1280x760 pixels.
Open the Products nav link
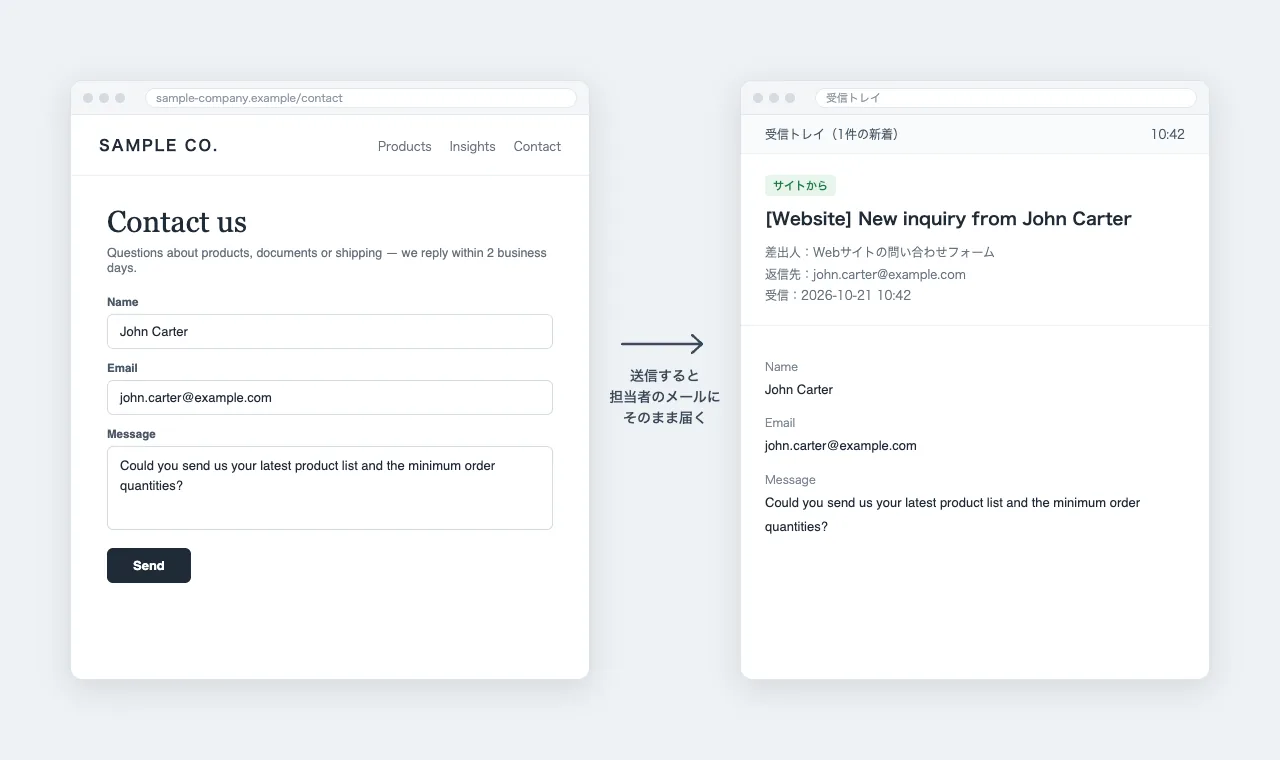pos(404,146)
